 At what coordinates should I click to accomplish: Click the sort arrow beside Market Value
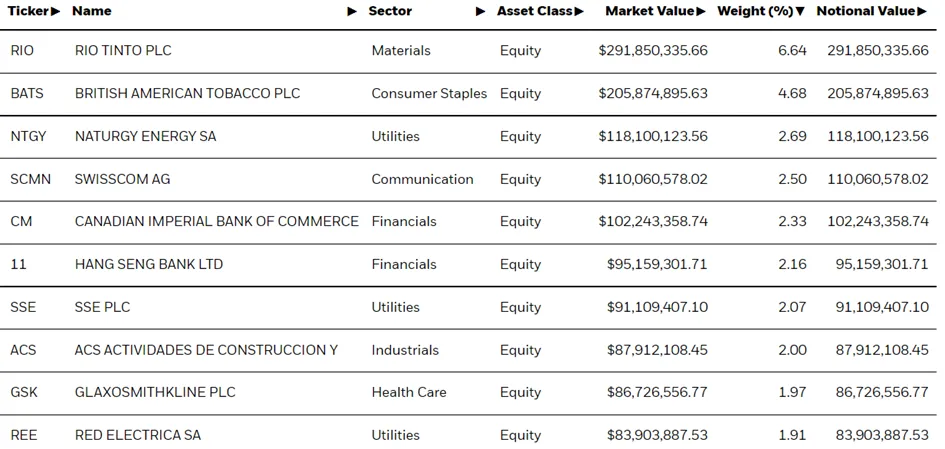click(x=701, y=11)
